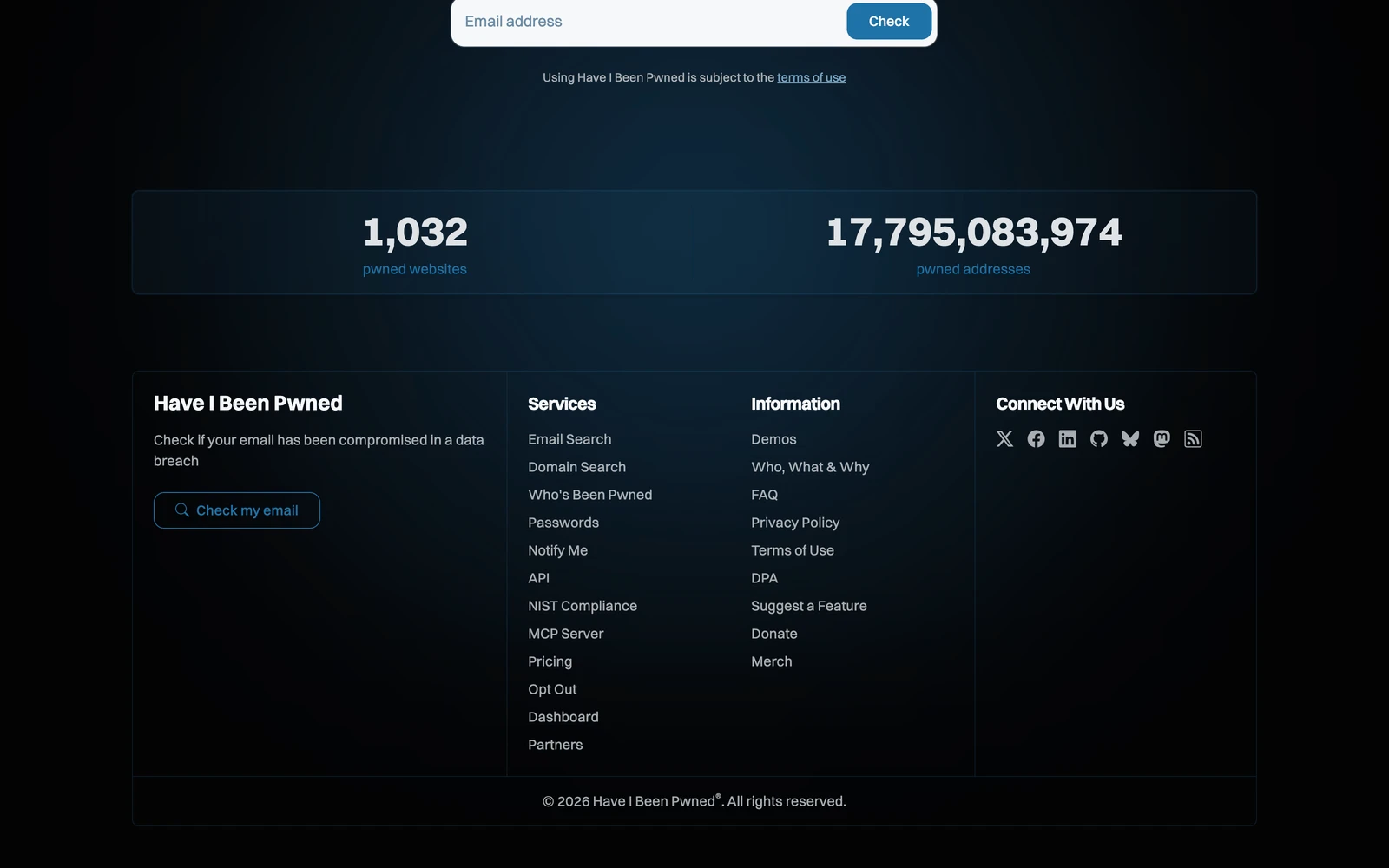Click the Donate link
Screen dimensions: 1389x868
(774, 634)
